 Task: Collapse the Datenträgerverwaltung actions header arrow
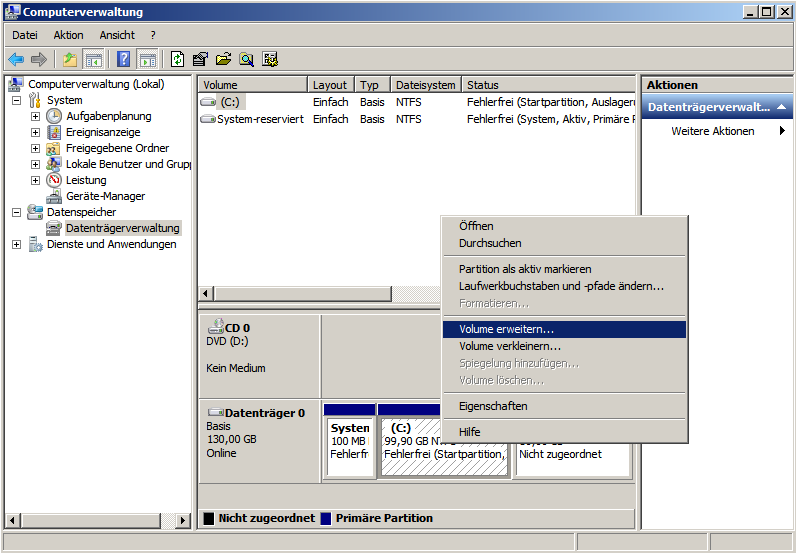[x=781, y=107]
